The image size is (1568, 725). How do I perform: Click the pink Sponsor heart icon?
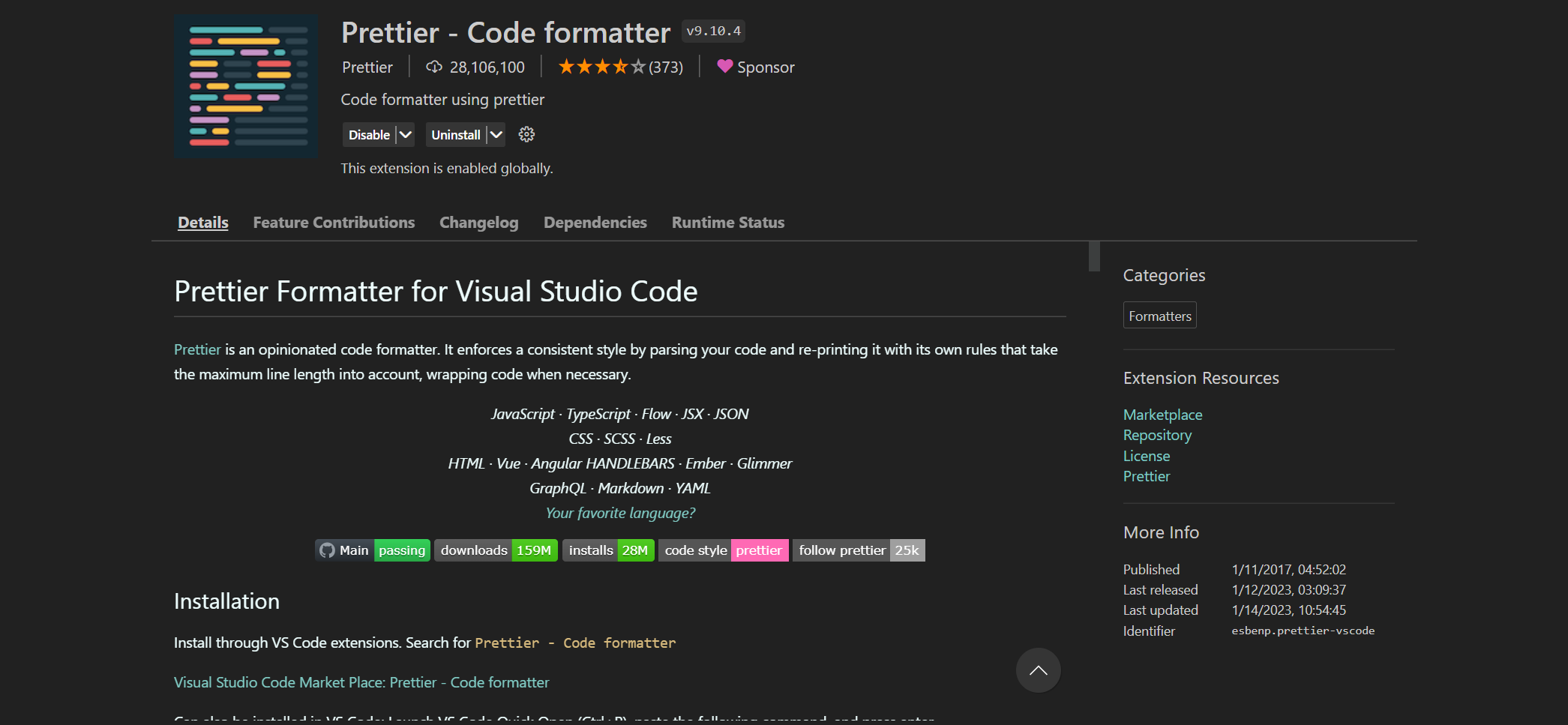(x=724, y=66)
